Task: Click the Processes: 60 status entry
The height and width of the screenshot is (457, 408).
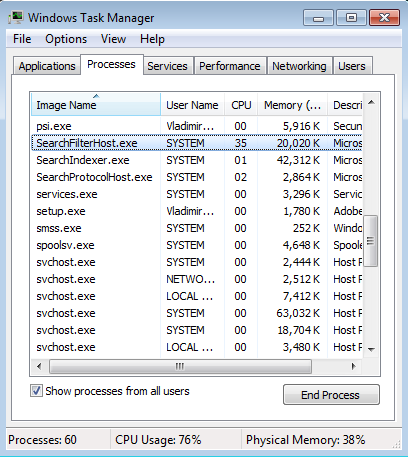Action: click(42, 440)
